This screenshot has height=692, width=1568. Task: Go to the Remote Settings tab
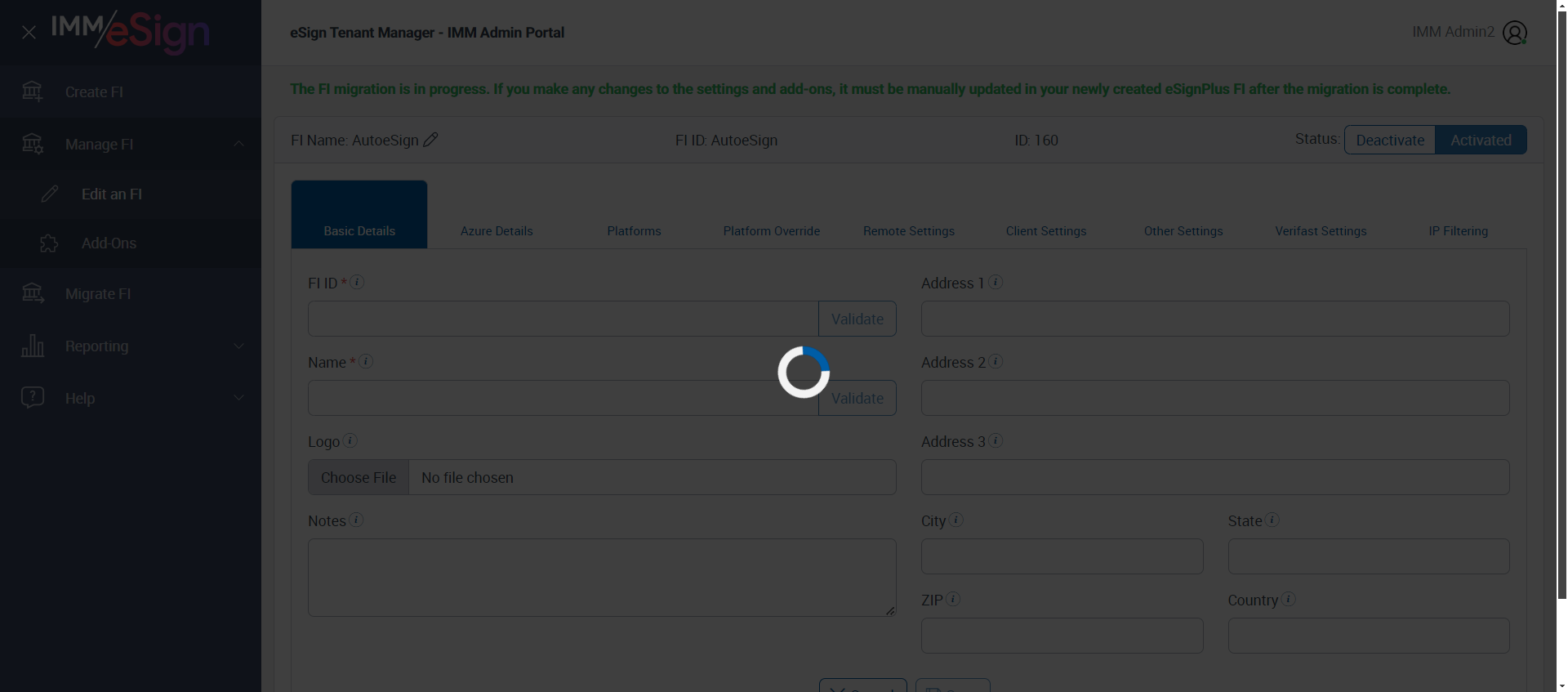pos(909,231)
